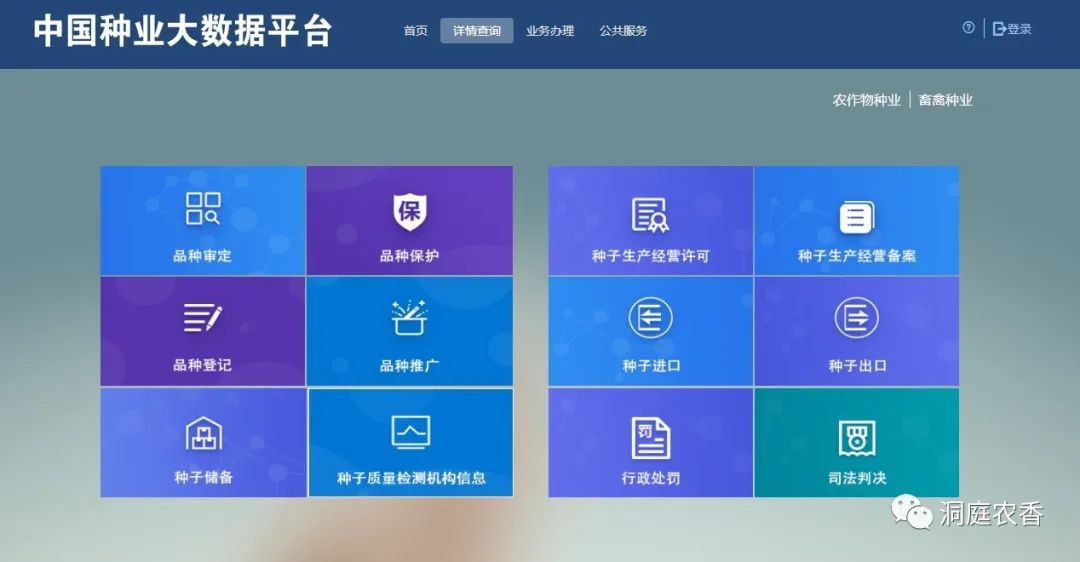Switch to 畜禽种业 category
Screen dimensions: 1080x562
946,101
